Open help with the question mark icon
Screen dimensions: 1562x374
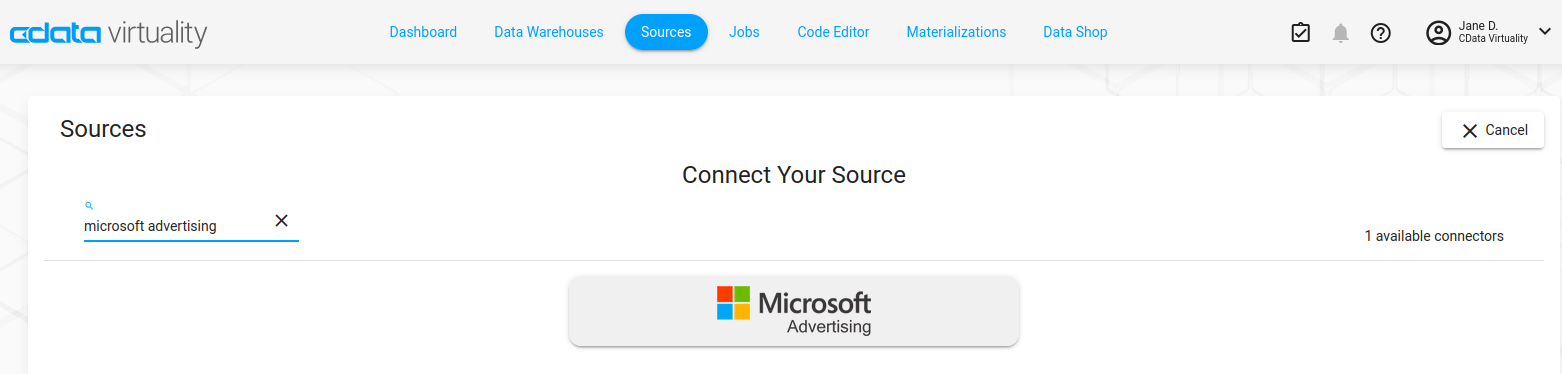click(1381, 33)
